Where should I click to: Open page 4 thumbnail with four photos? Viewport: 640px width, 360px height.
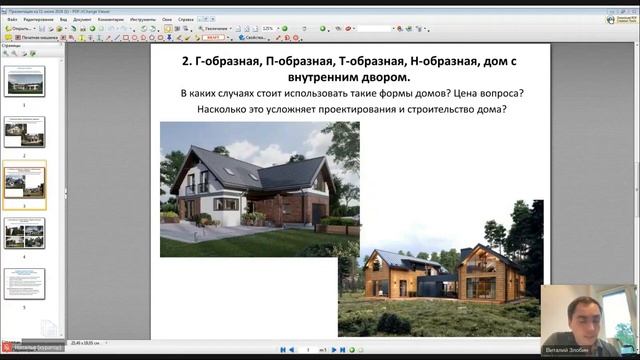pos(24,233)
